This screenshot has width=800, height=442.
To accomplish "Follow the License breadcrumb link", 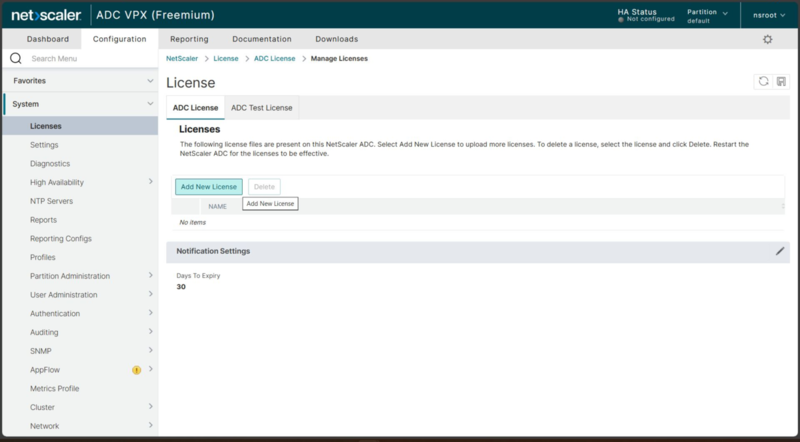I will point(226,59).
